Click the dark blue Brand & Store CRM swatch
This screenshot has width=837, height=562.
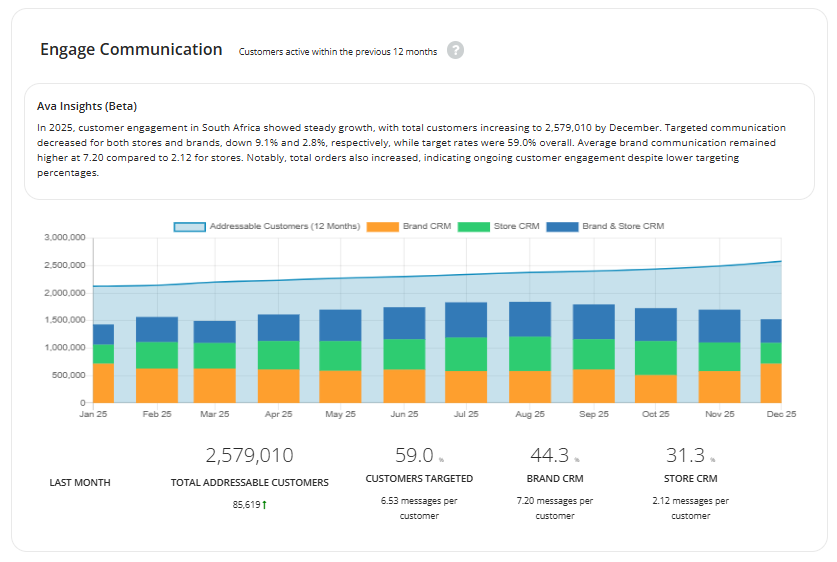click(562, 226)
